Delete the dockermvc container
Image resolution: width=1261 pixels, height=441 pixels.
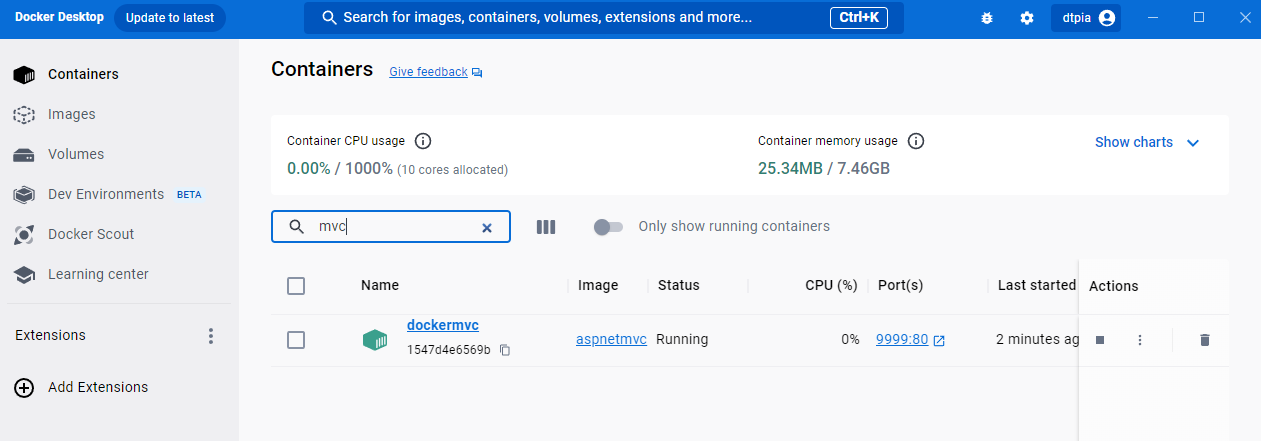click(x=1205, y=340)
